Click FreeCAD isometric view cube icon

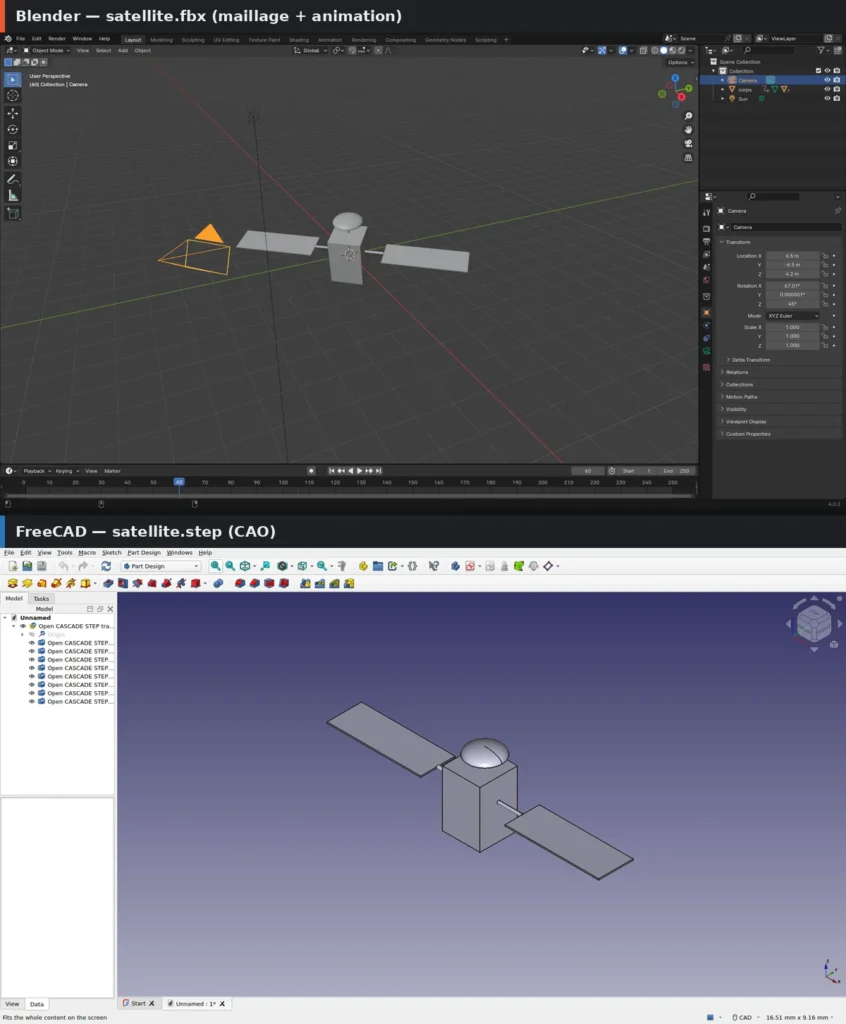pyautogui.click(x=245, y=566)
